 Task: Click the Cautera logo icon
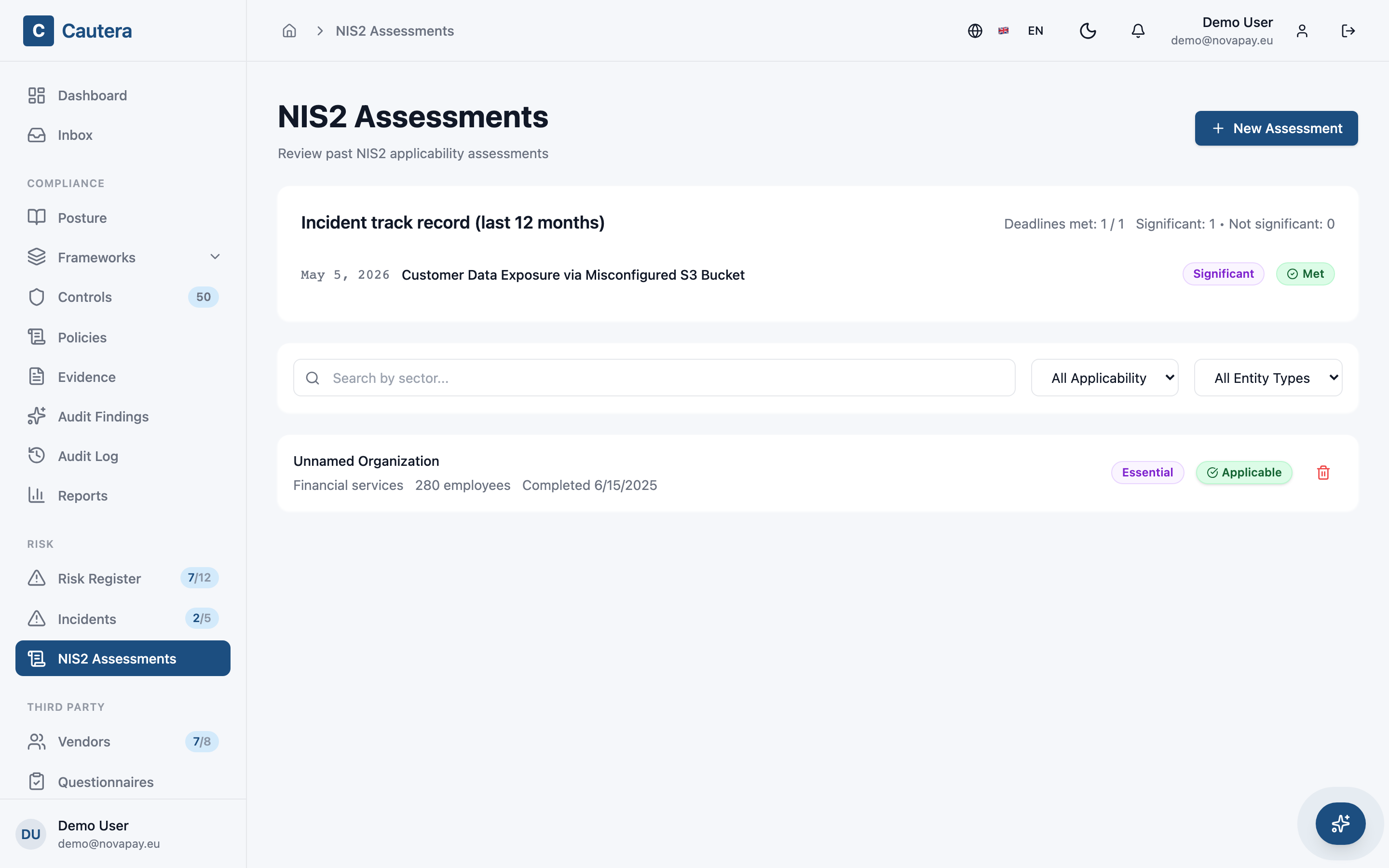[x=39, y=30]
